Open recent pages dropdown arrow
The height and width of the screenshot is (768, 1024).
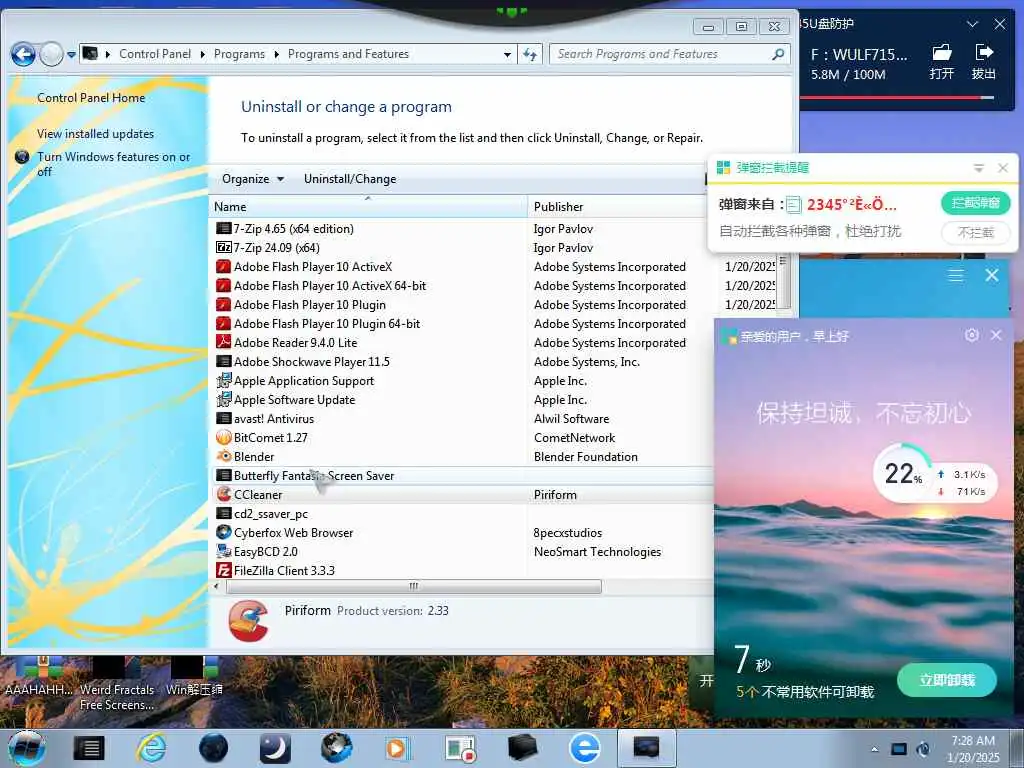[x=71, y=54]
